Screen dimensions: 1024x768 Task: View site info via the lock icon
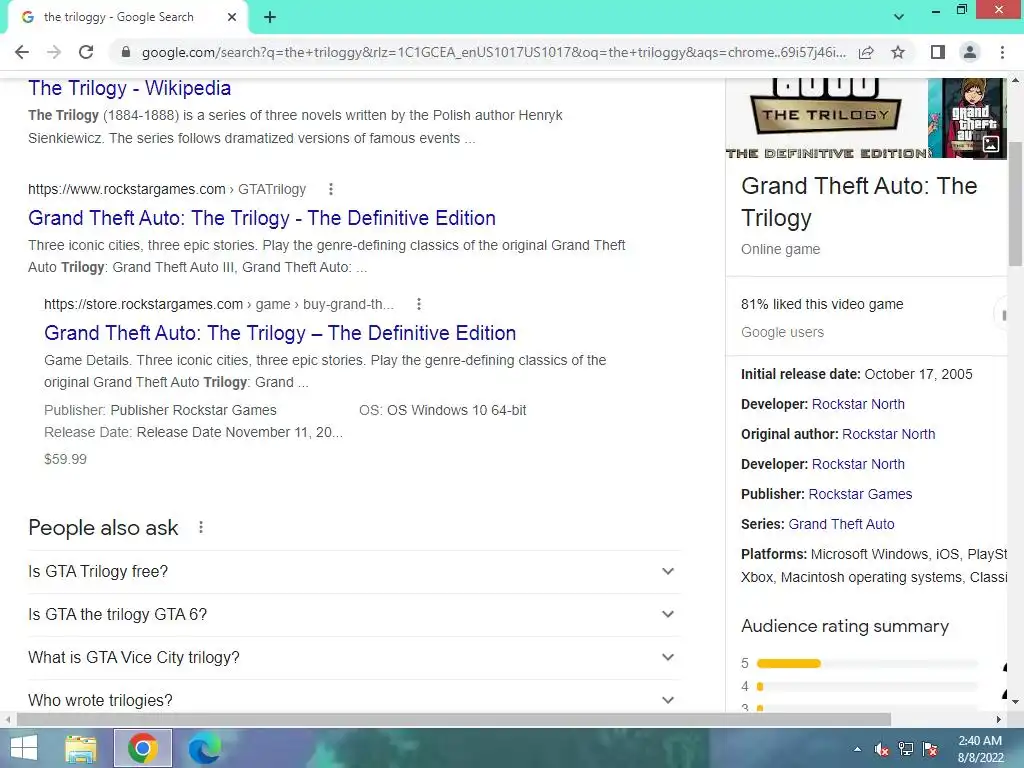click(126, 52)
